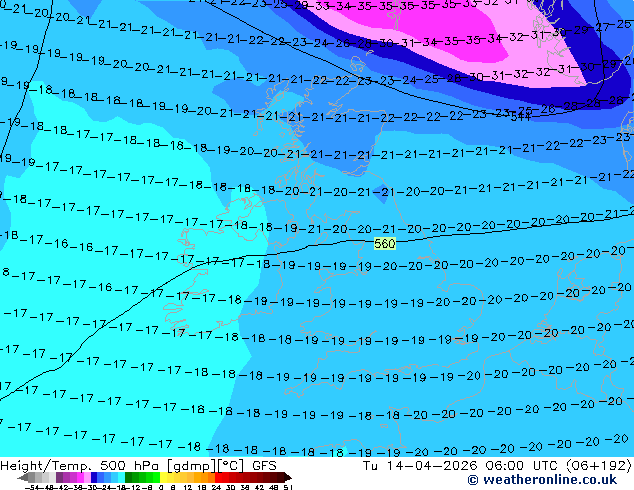Click the GFS model label
The width and height of the screenshot is (634, 490).
(x=264, y=465)
